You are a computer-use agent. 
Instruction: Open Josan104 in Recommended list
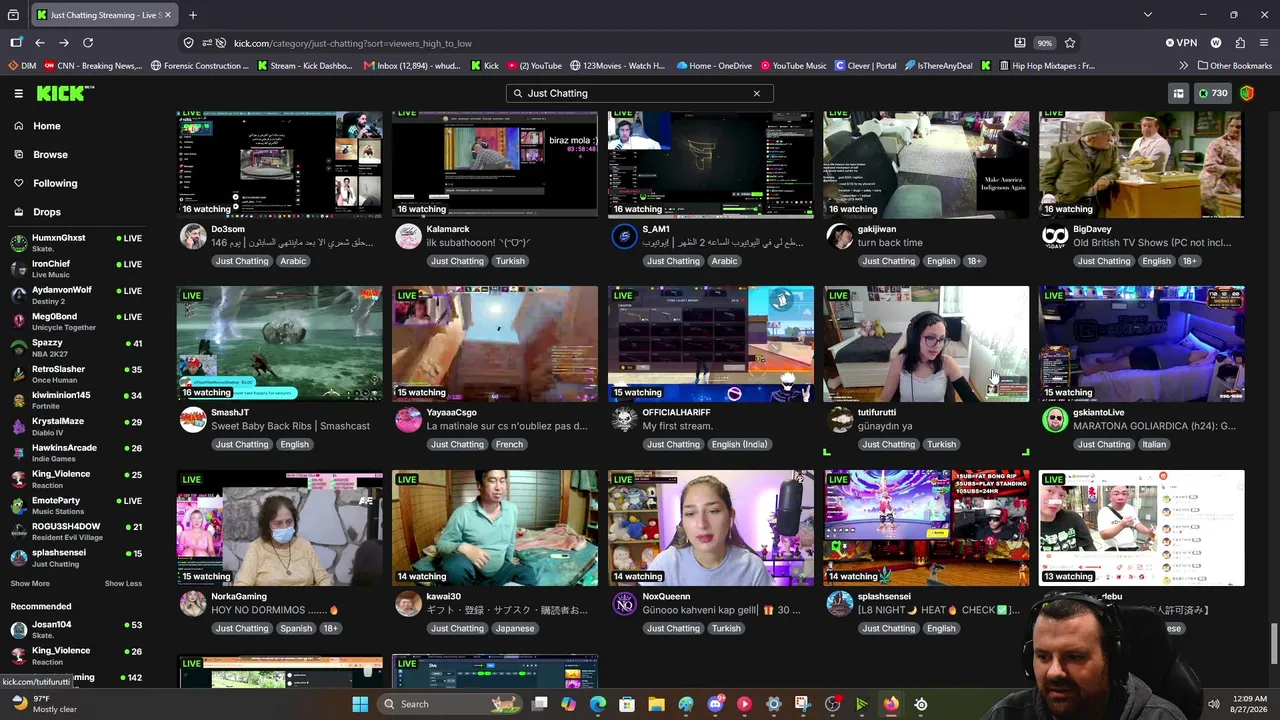coord(76,630)
